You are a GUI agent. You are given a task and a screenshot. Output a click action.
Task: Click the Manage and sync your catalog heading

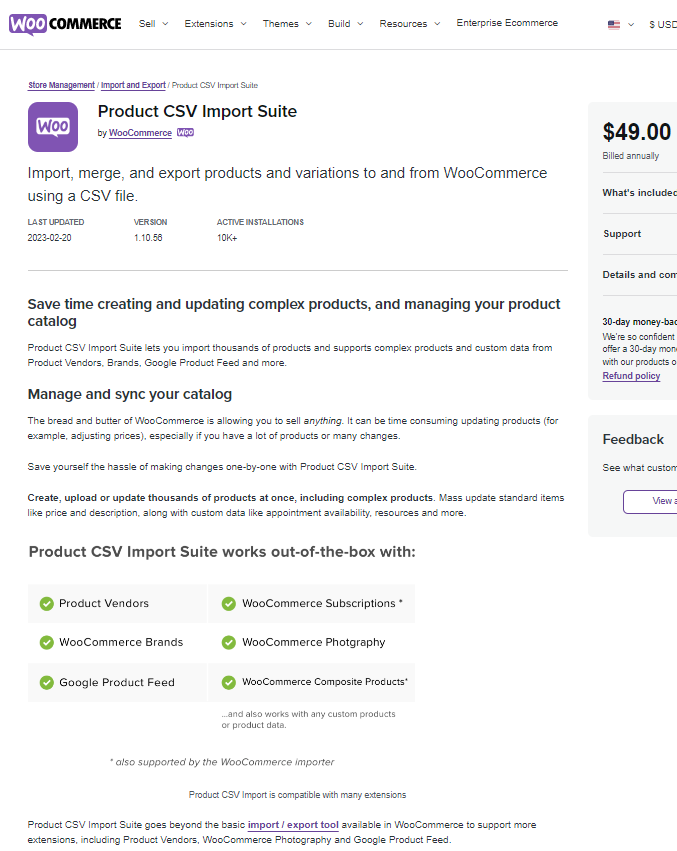tap(130, 394)
